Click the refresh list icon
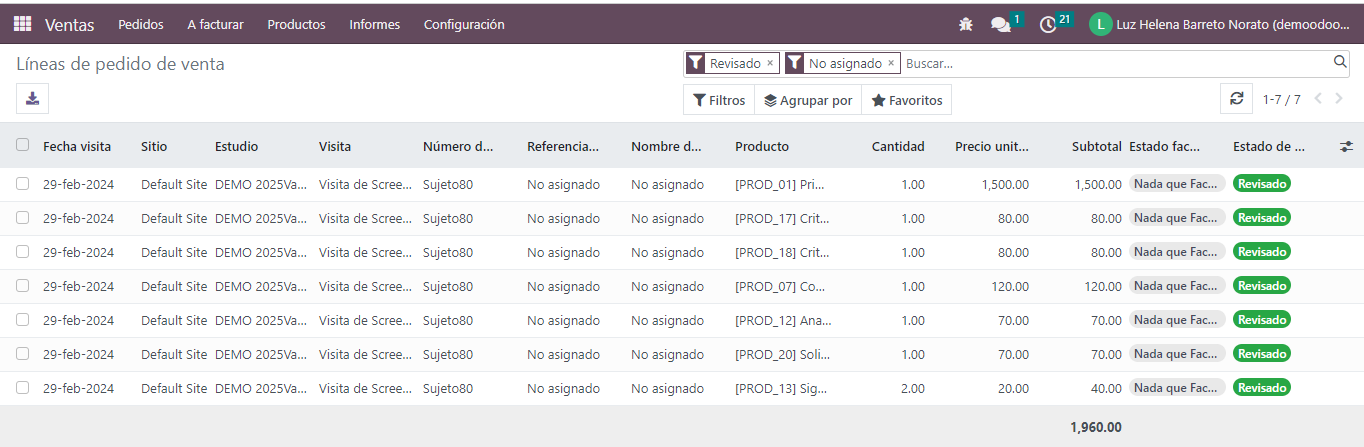1364x447 pixels. [1236, 99]
